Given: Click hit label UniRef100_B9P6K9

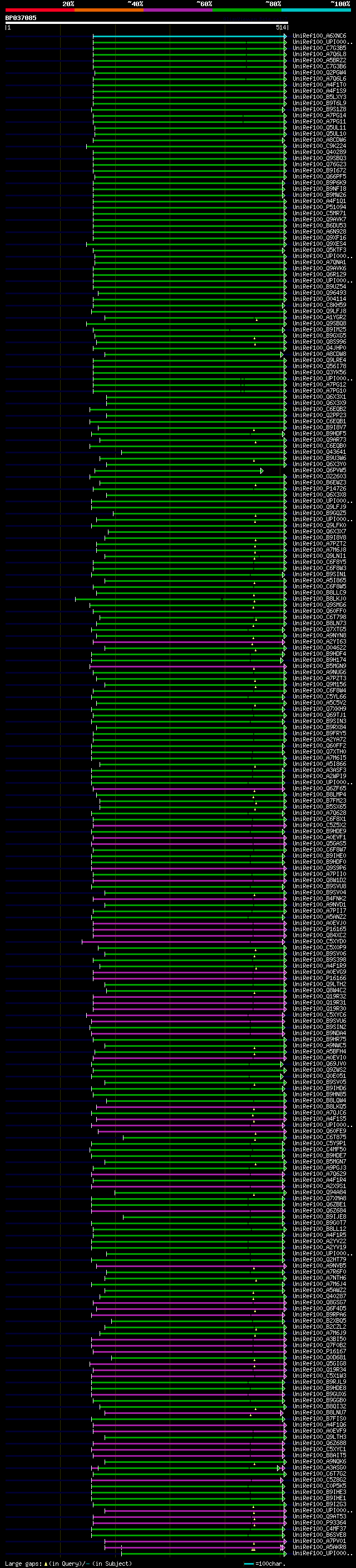Looking at the screenshot, I should coord(319,182).
